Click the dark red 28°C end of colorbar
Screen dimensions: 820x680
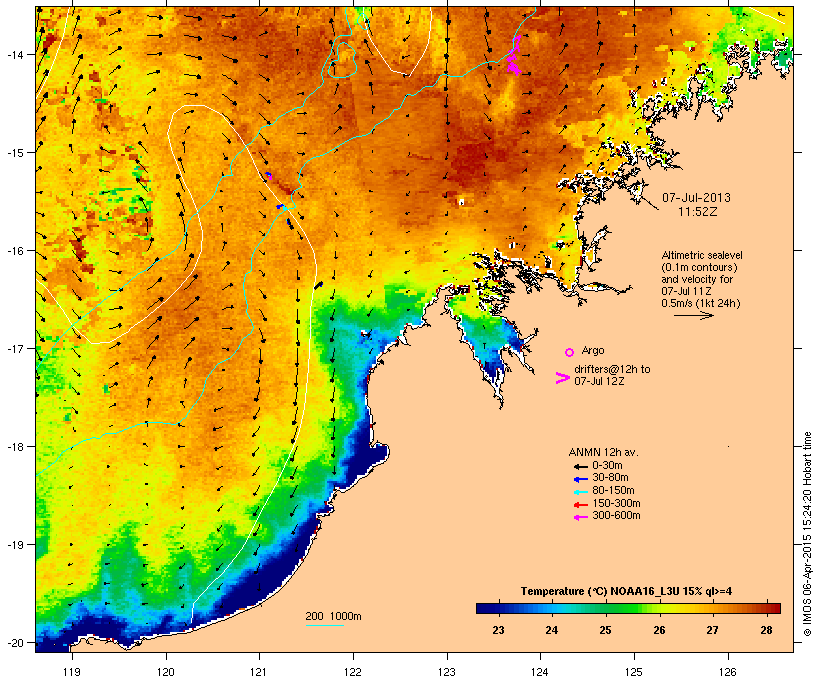tap(773, 608)
